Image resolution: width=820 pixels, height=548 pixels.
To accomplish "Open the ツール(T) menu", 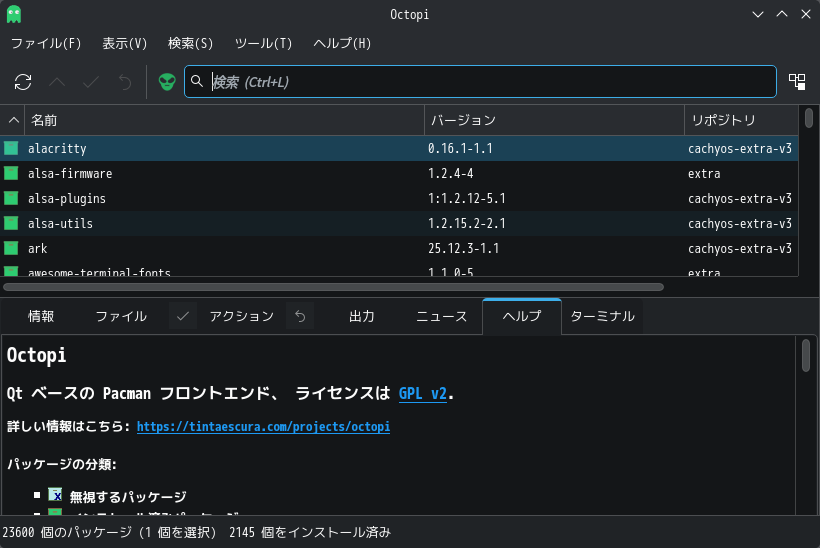I will click(x=263, y=43).
